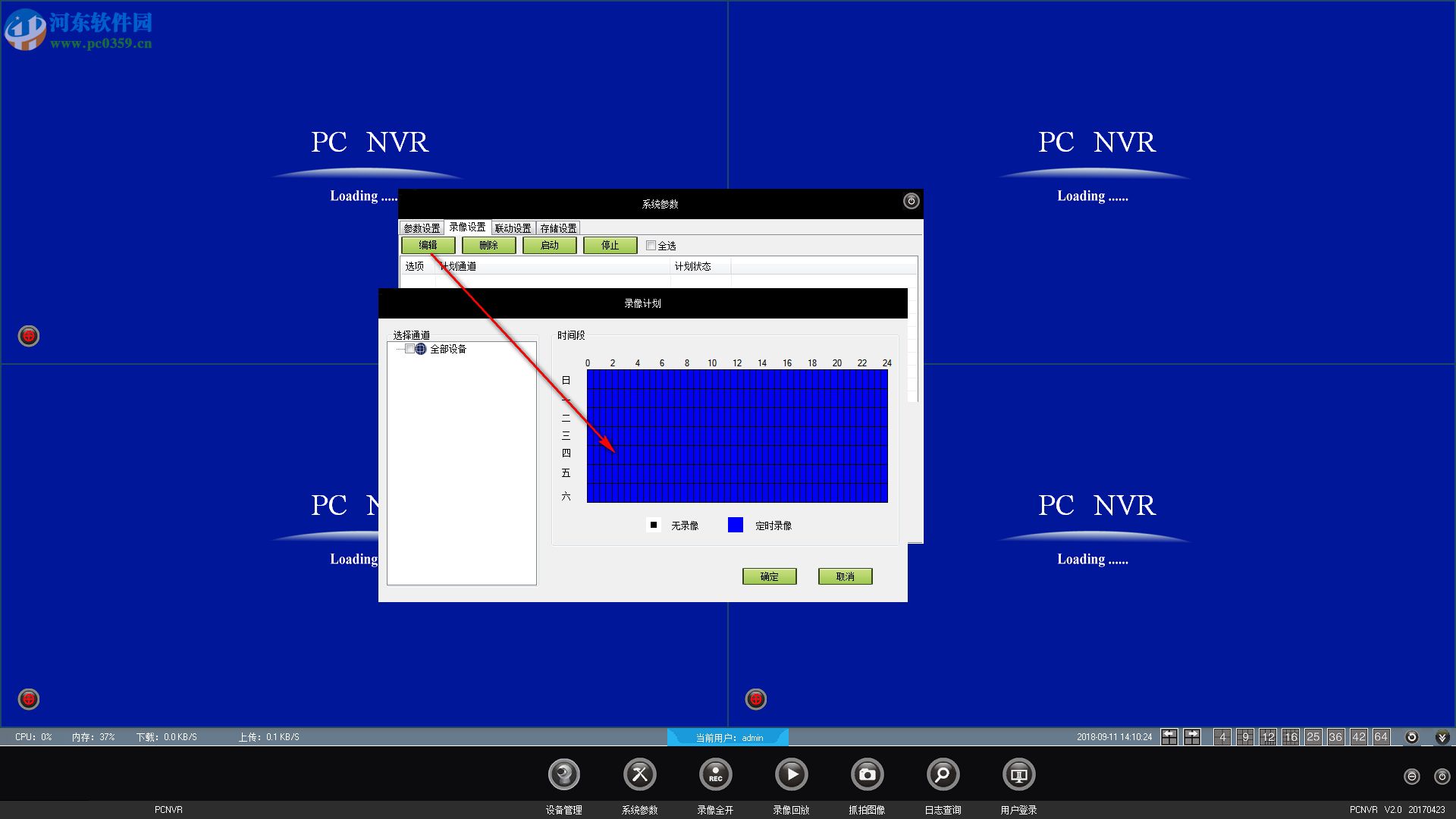Start all recording with the REC icon
This screenshot has height=819, width=1456.
coord(715,774)
